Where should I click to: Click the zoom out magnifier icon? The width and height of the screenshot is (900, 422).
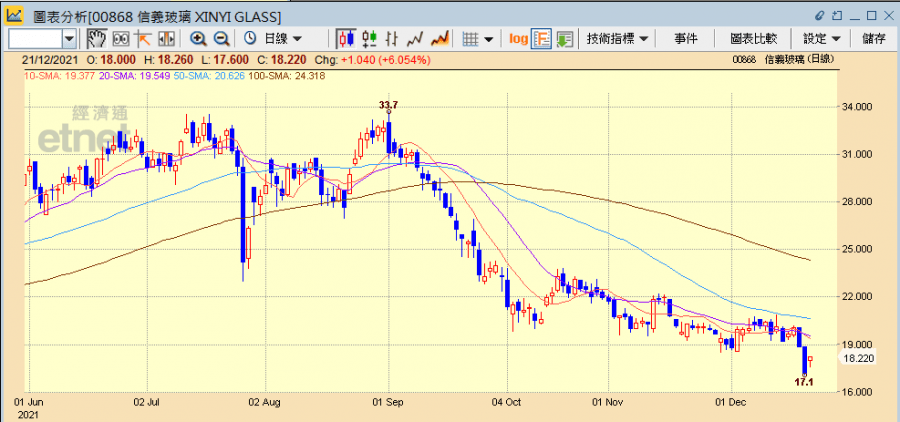pyautogui.click(x=221, y=38)
